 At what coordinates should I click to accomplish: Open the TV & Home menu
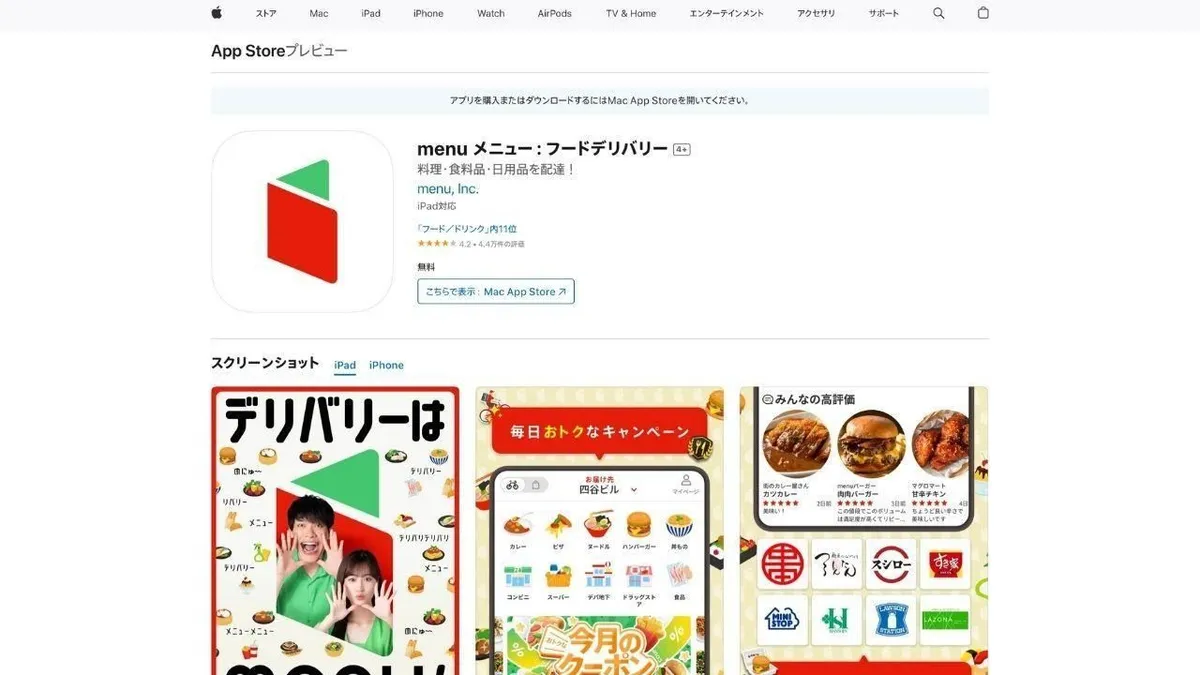pyautogui.click(x=631, y=13)
